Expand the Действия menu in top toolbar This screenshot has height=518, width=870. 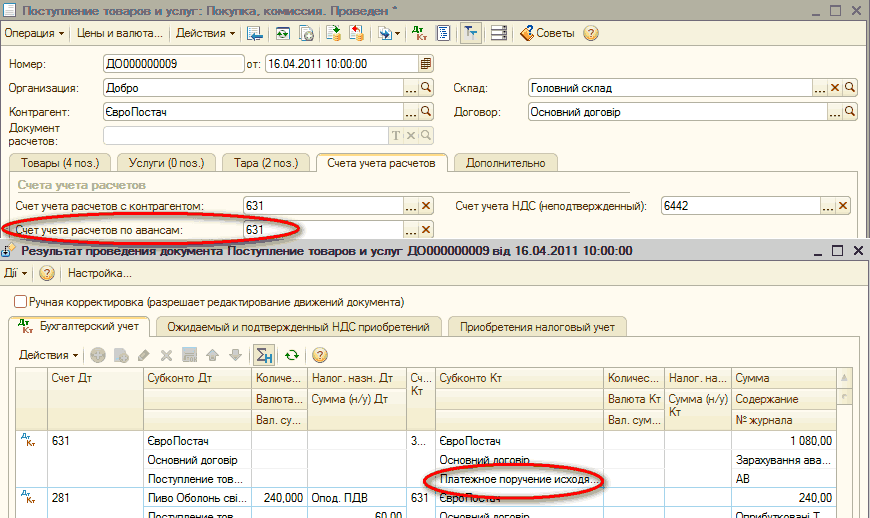click(205, 33)
